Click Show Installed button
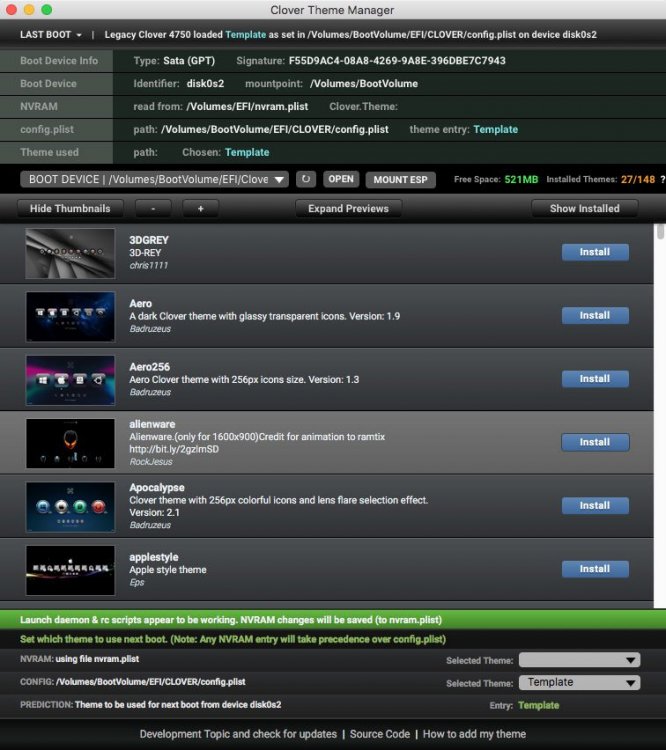The height and width of the screenshot is (750, 666). pos(585,209)
